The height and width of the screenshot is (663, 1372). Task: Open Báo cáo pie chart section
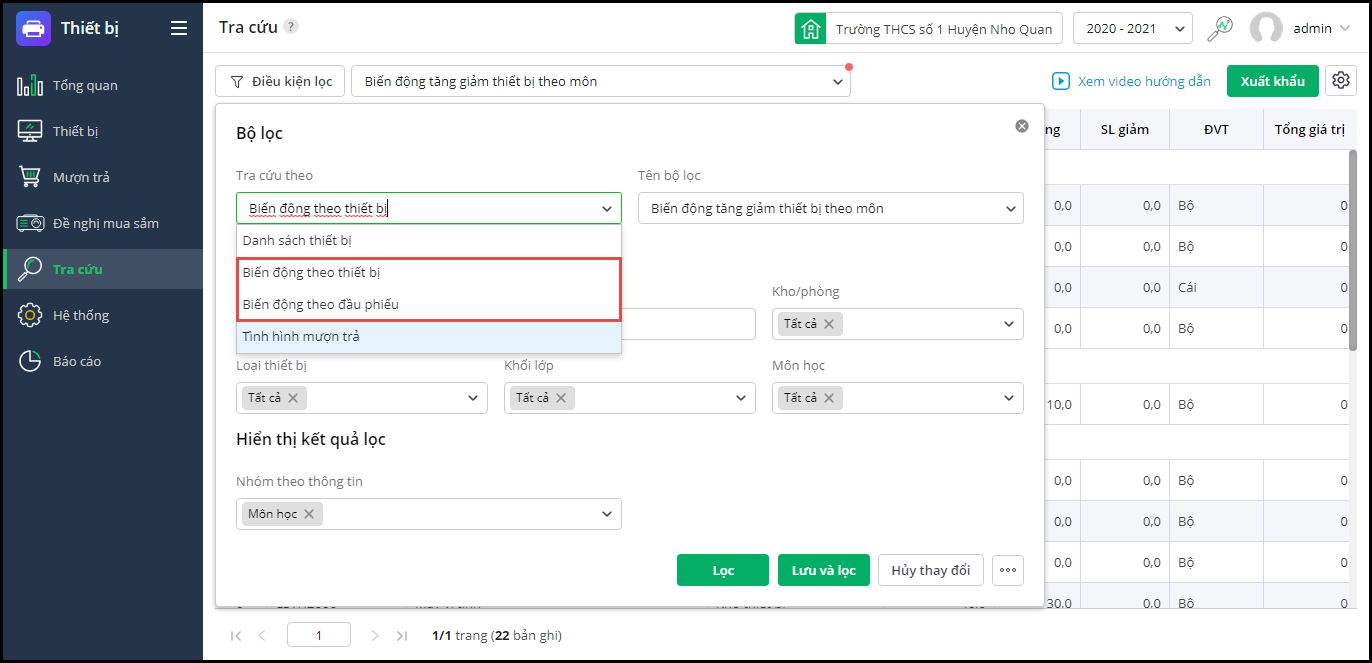[x=76, y=361]
